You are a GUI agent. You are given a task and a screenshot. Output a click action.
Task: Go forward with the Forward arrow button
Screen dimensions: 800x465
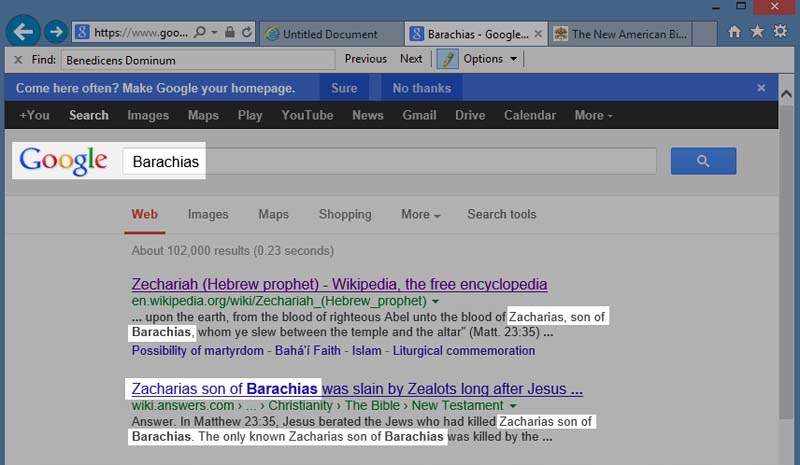pos(56,32)
